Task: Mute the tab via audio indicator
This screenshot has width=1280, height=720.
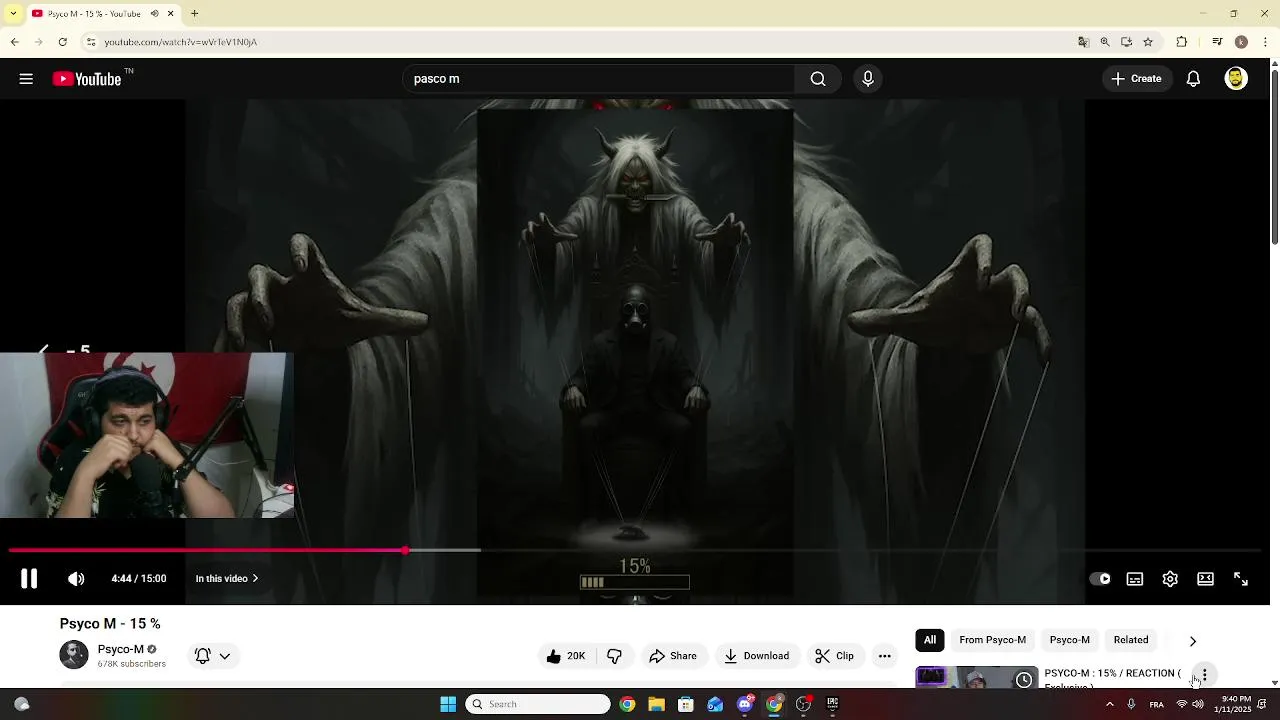Action: (155, 13)
